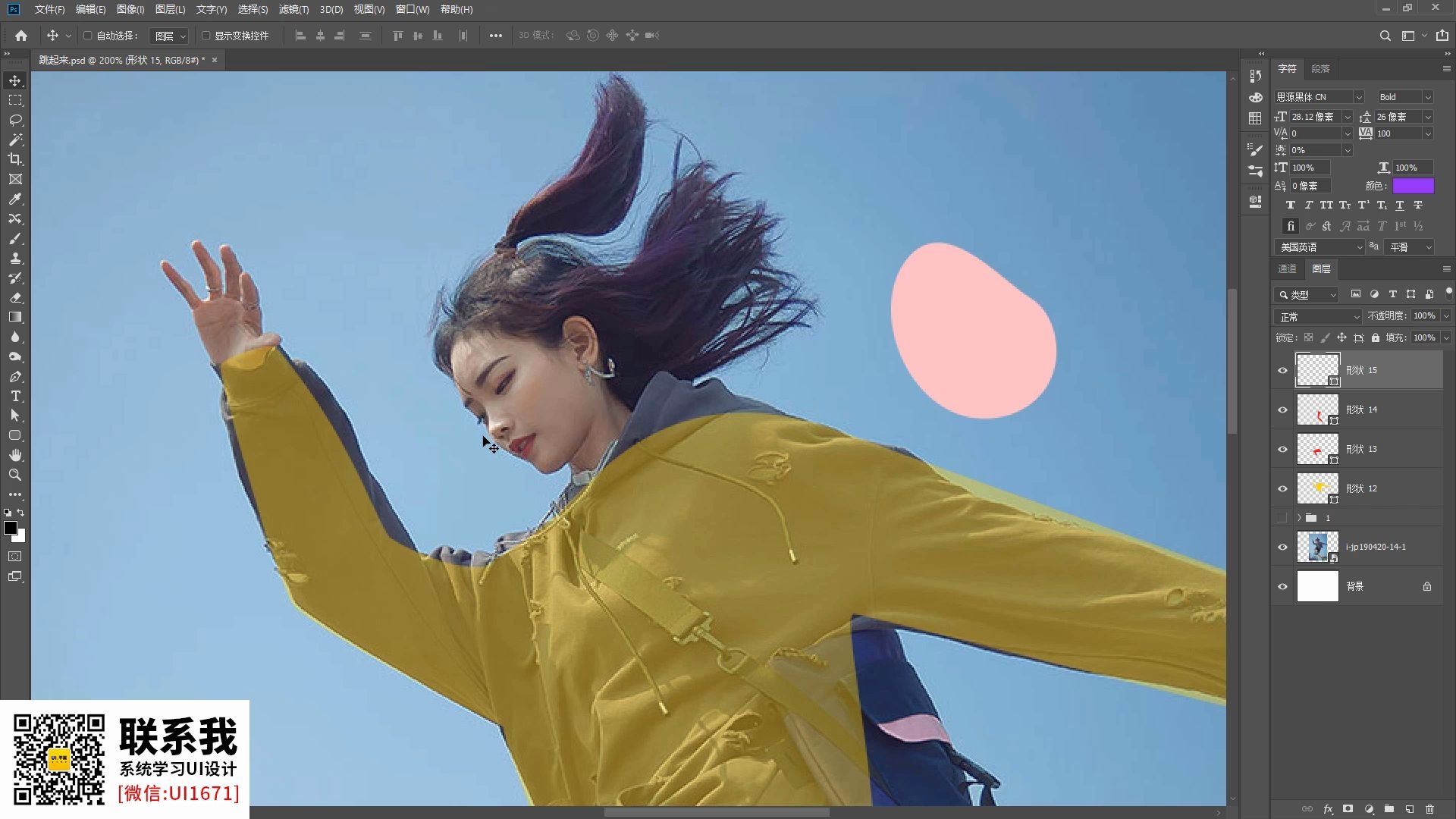Viewport: 1456px width, 819px height.
Task: Select the Eyedropper tool
Action: (x=15, y=199)
